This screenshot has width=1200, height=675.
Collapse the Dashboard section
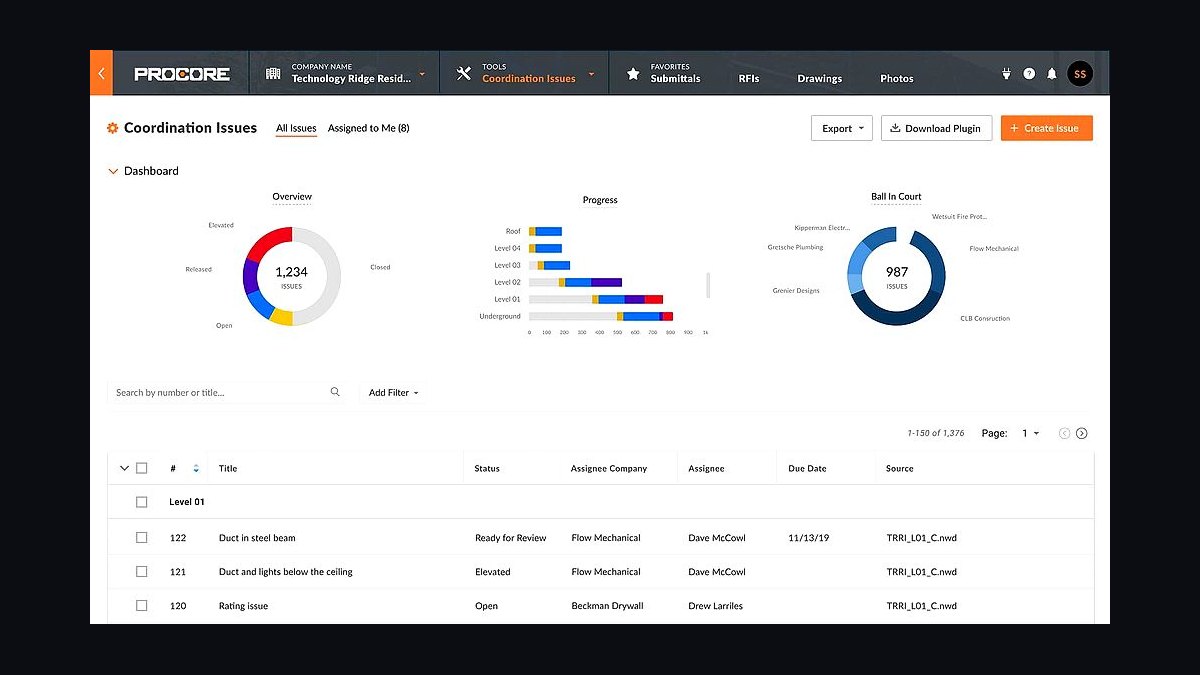coord(113,171)
